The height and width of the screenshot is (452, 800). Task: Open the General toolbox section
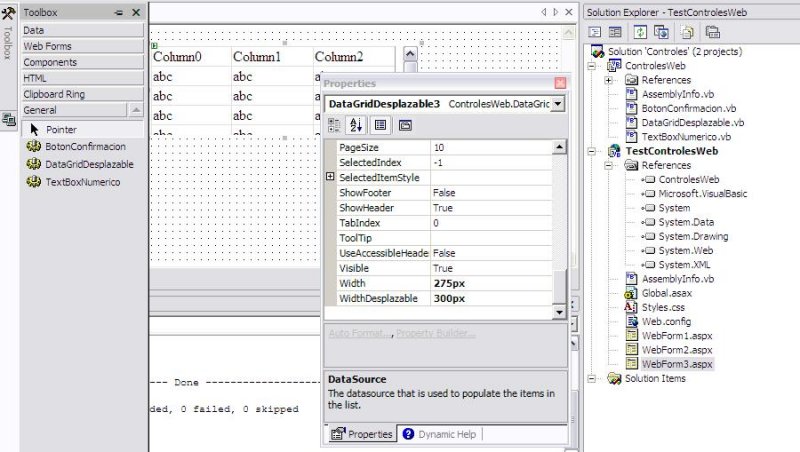coord(74,110)
